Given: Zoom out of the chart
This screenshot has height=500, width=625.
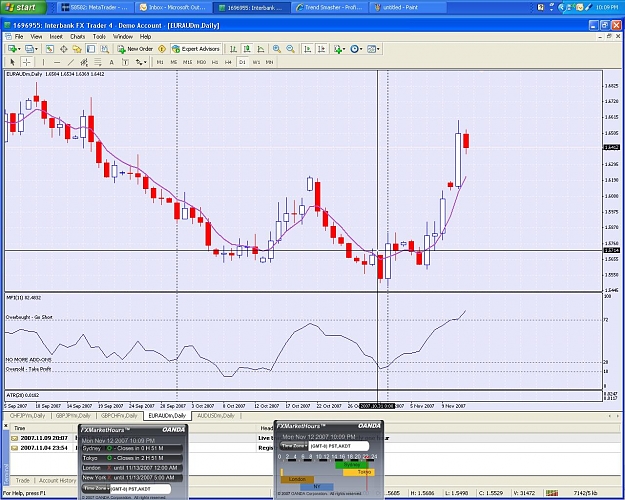Looking at the screenshot, I should point(290,49).
